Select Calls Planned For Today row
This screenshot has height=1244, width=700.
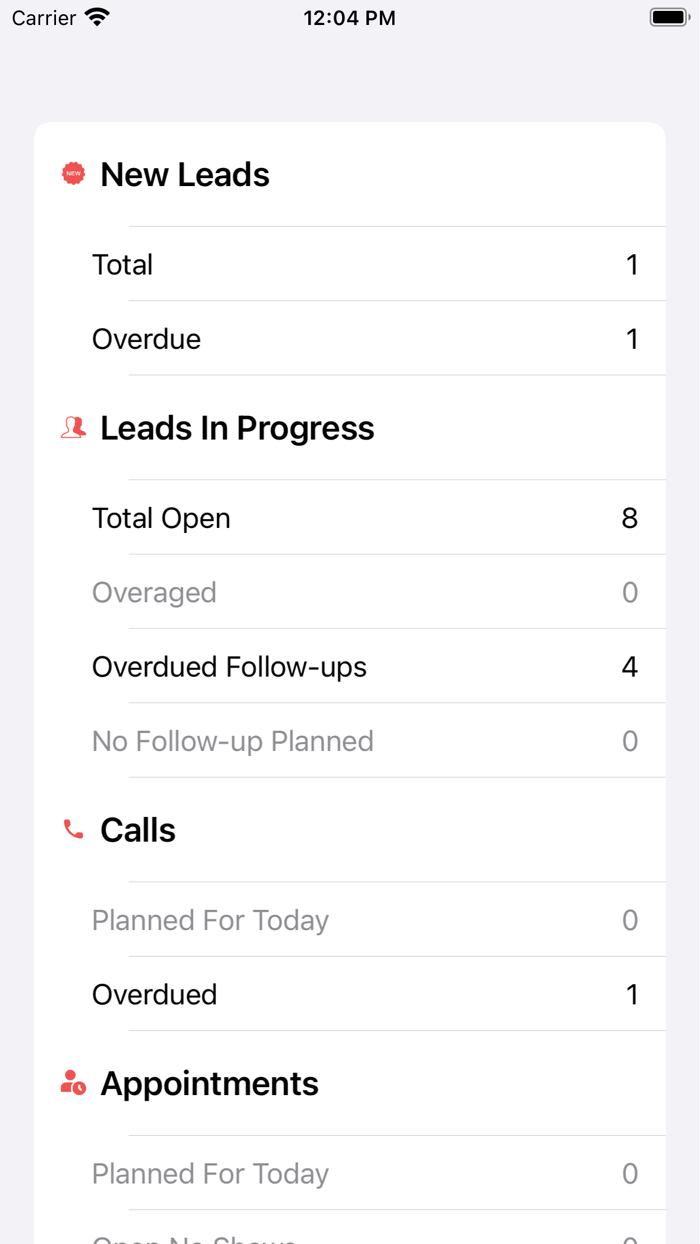pyautogui.click(x=364, y=920)
